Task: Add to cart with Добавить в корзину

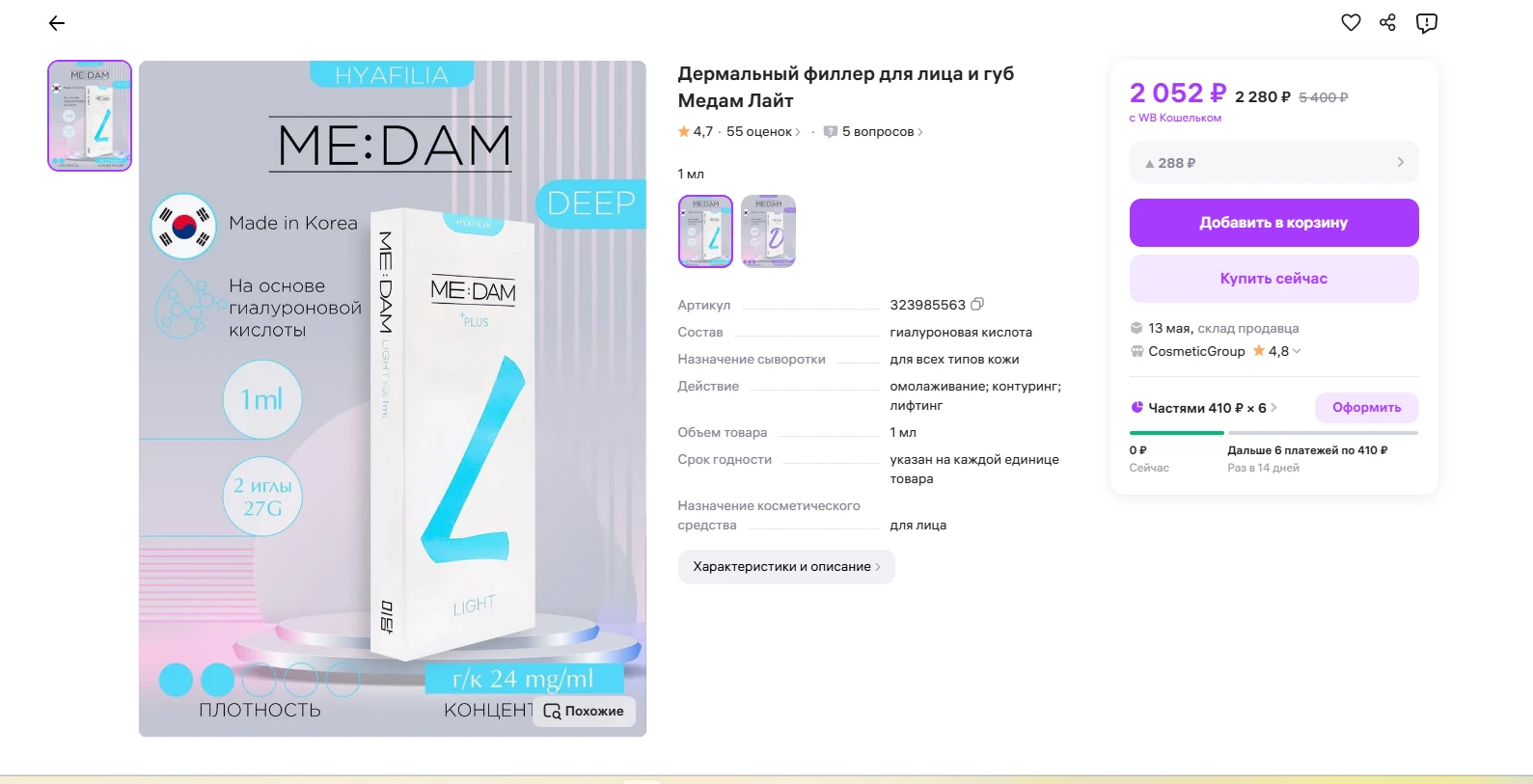Action: coord(1273,223)
